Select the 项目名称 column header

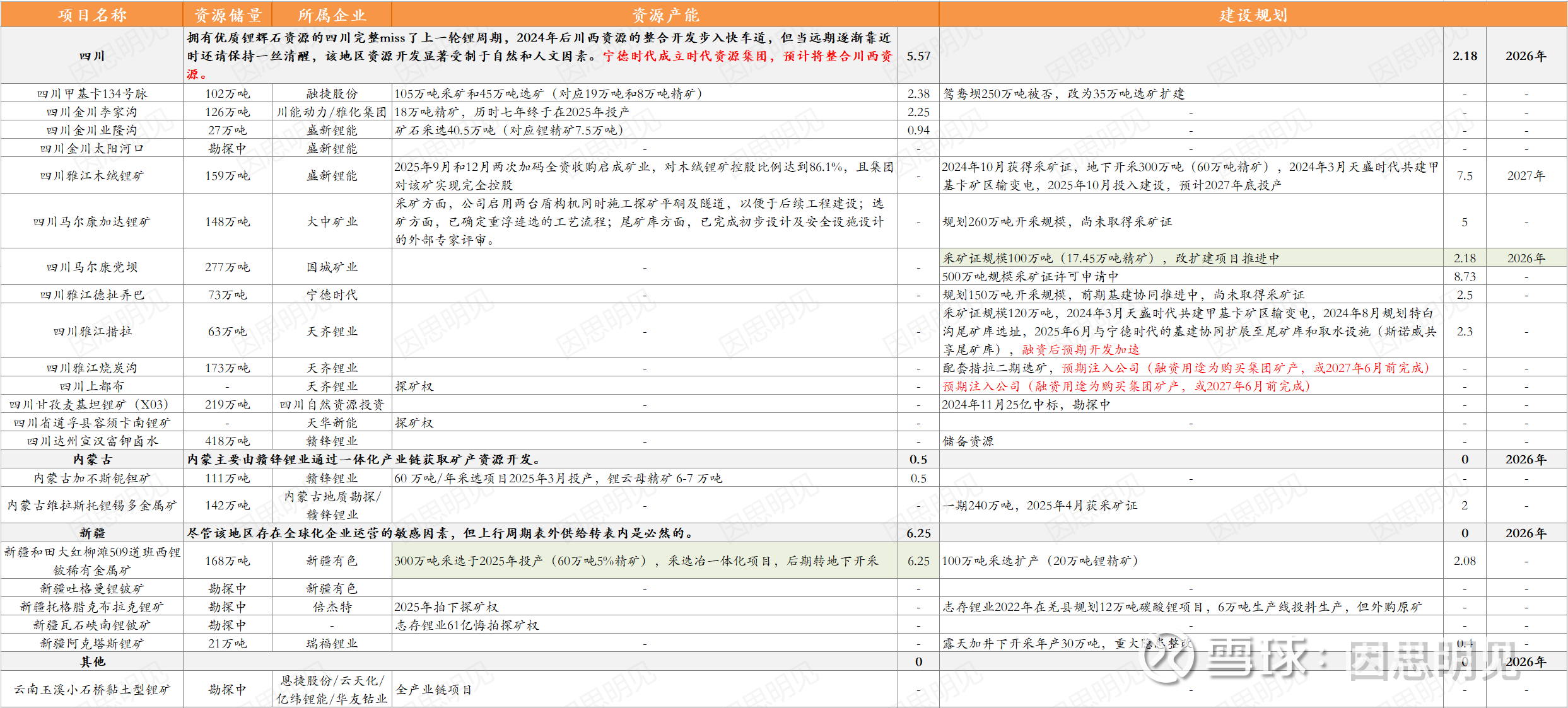(92, 15)
